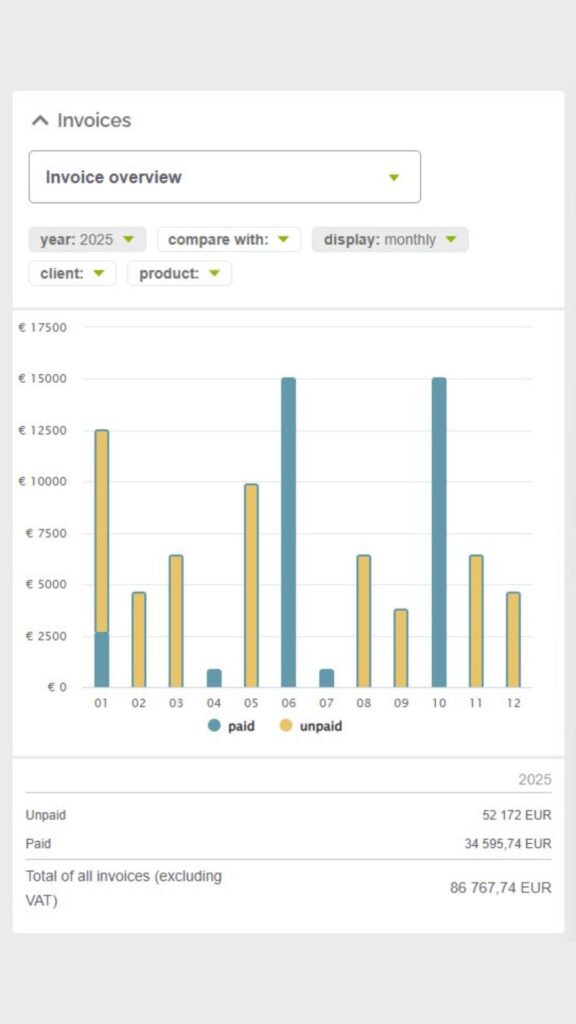The height and width of the screenshot is (1024, 576).
Task: Select the unpaid bar for month 05
Action: tap(251, 586)
